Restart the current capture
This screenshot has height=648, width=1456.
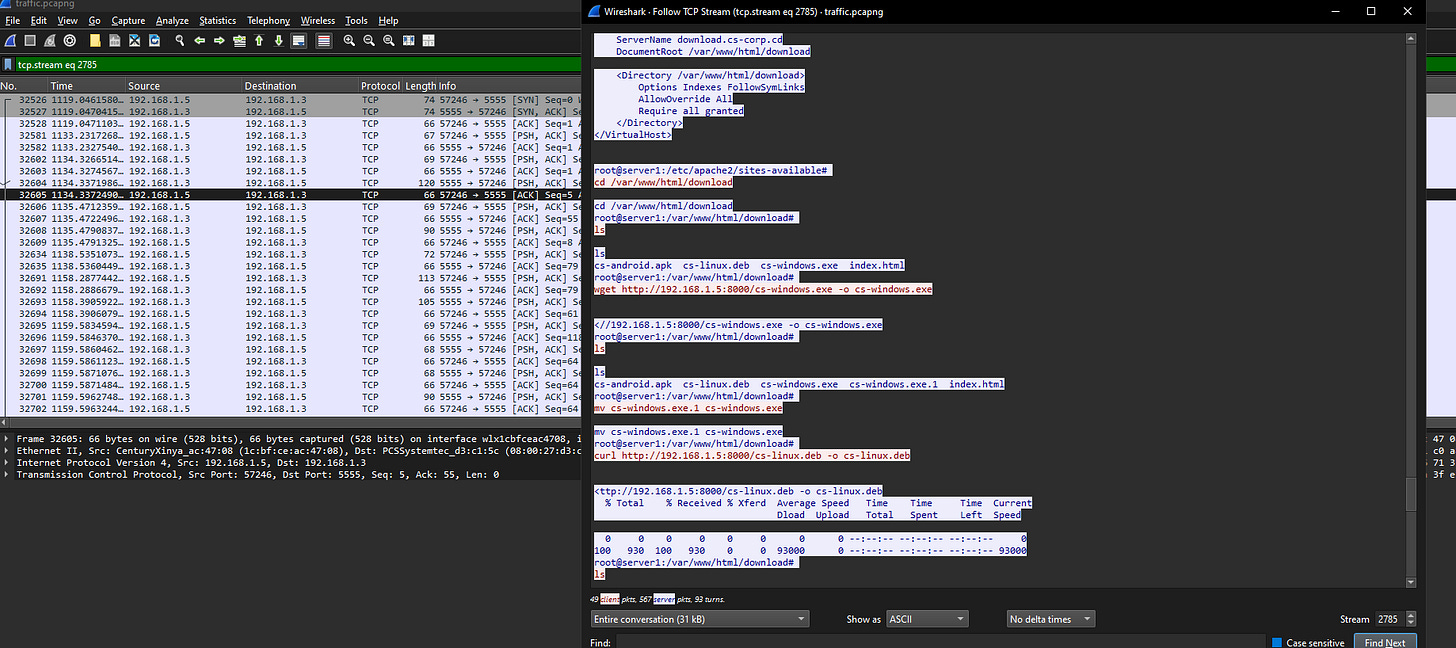[x=50, y=41]
